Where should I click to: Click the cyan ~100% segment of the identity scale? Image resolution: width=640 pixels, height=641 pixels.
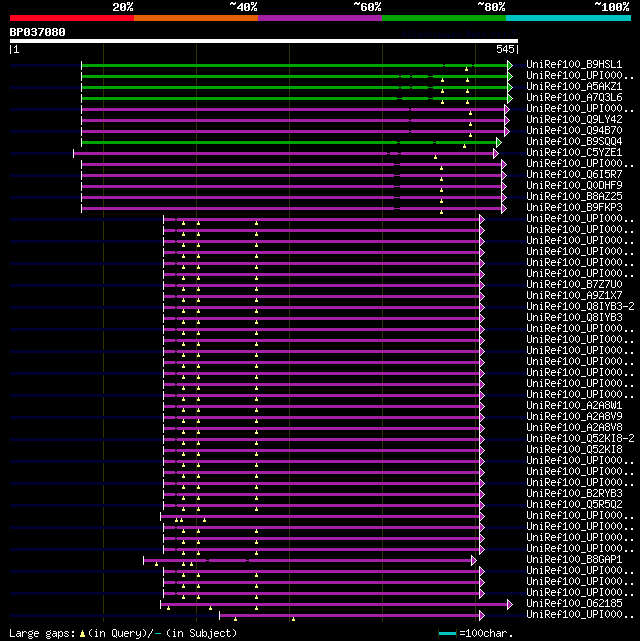pyautogui.click(x=568, y=18)
